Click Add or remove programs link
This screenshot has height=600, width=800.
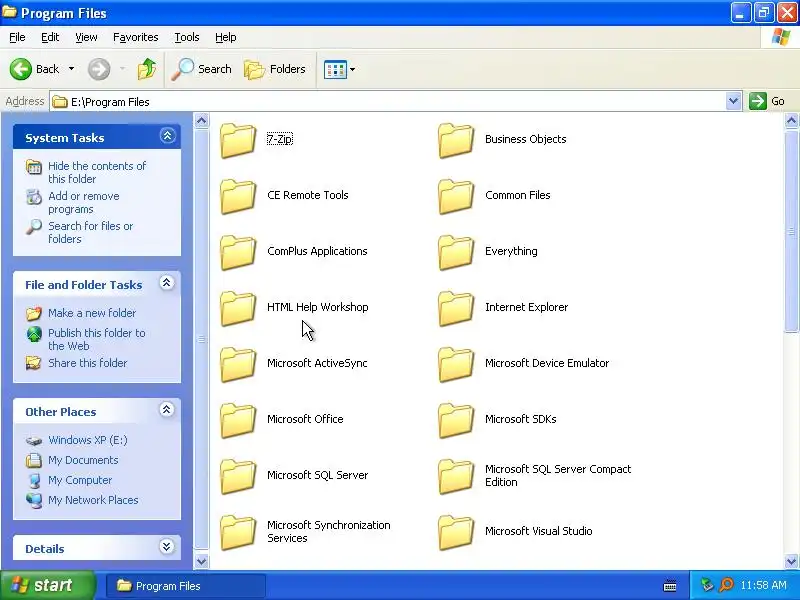[84, 203]
